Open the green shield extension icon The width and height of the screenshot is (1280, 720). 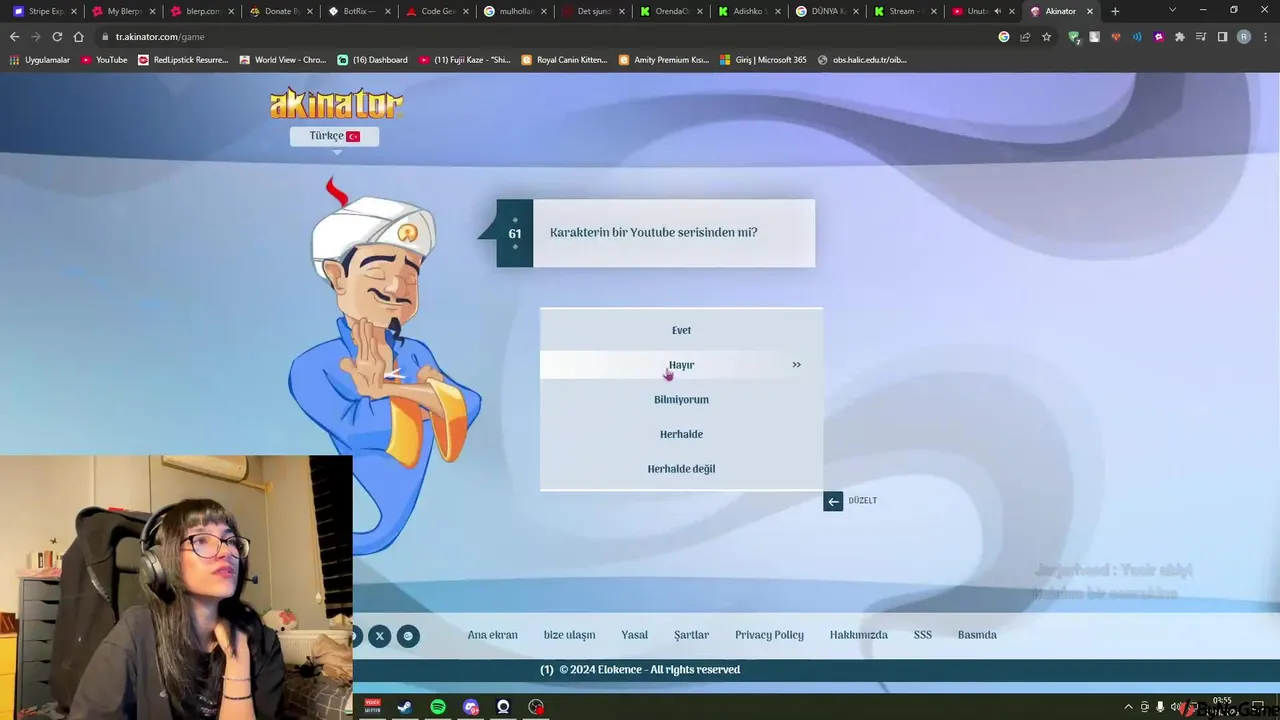(x=1074, y=37)
